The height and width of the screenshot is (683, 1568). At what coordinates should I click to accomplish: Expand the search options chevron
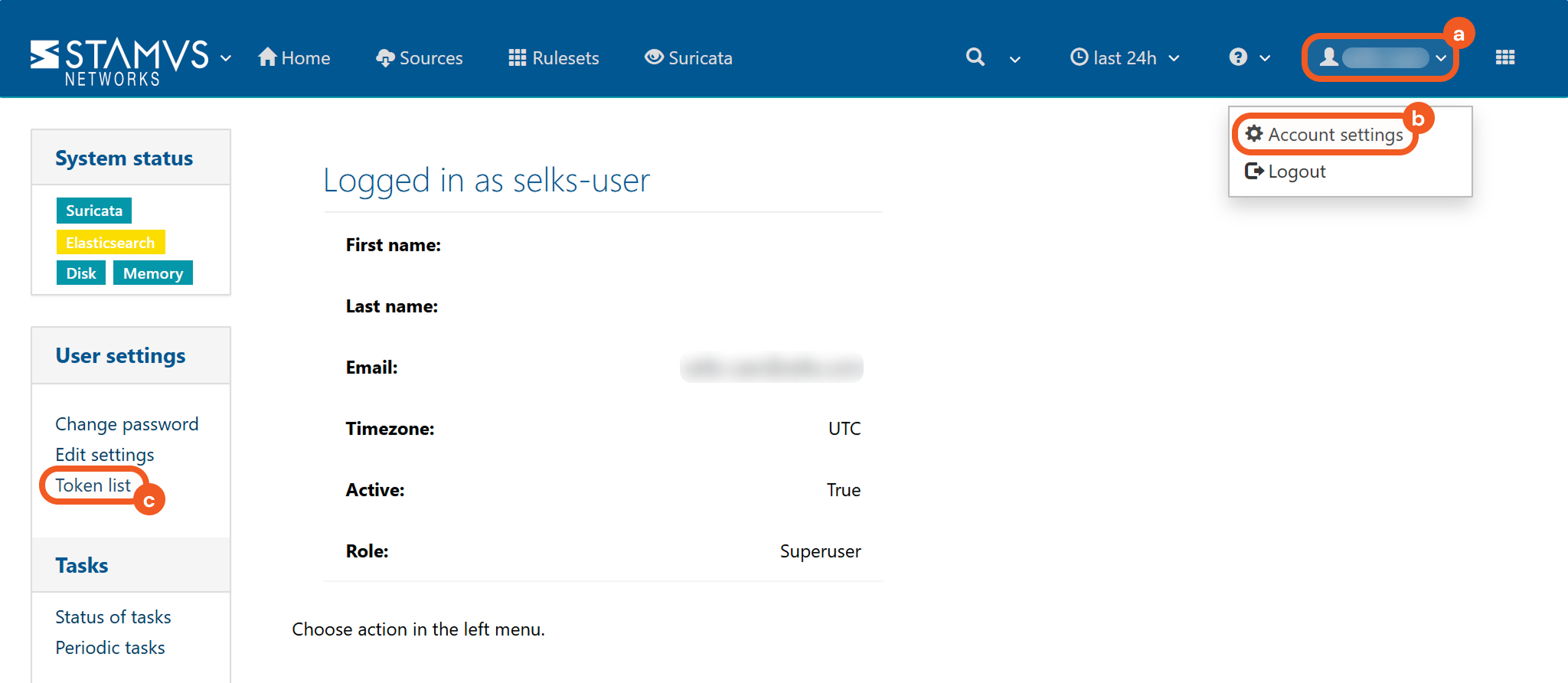(x=1015, y=59)
